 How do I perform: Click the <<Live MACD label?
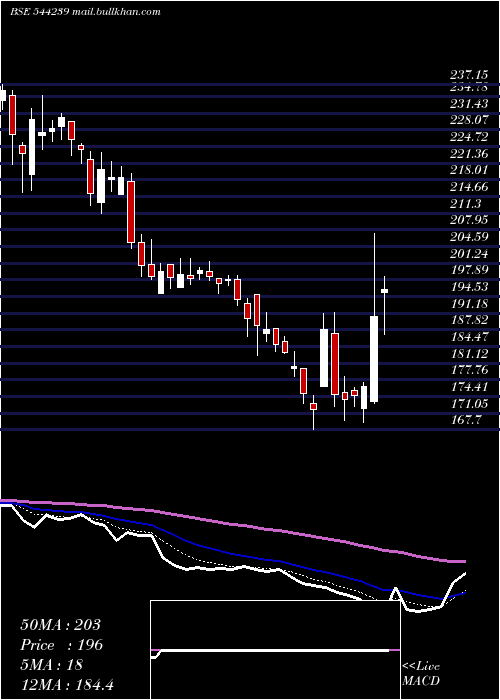pyautogui.click(x=421, y=674)
